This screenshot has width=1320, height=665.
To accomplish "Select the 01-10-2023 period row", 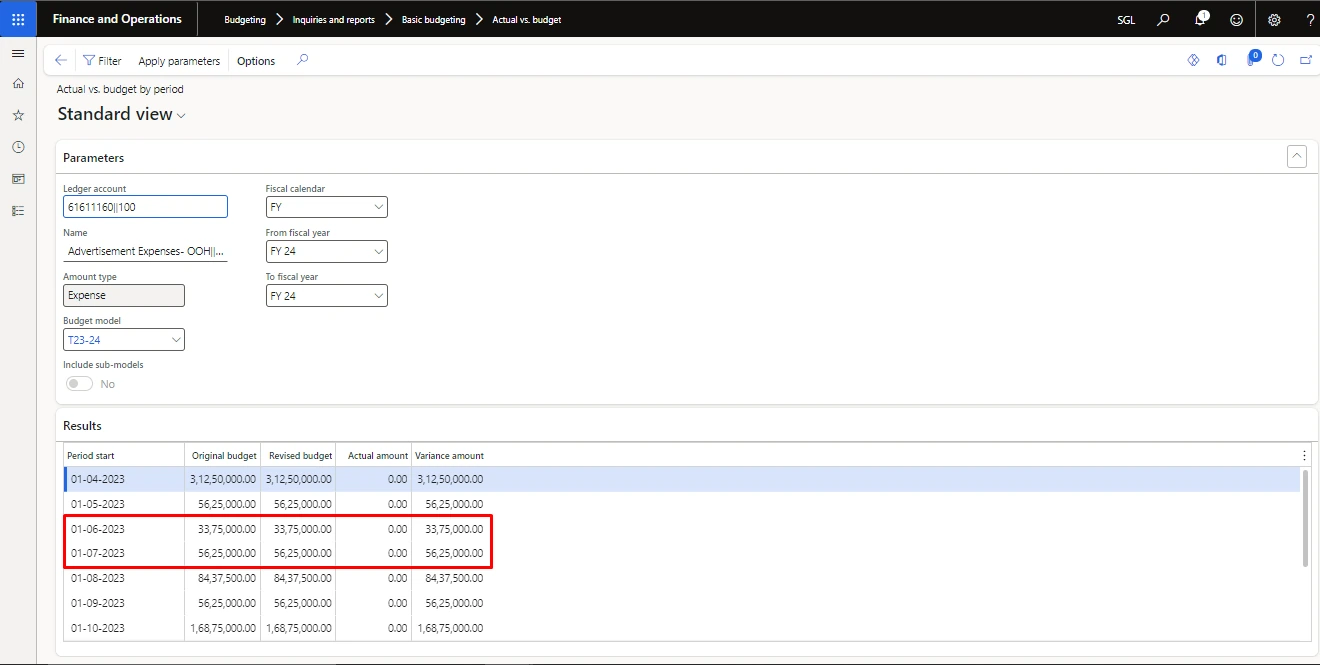I will coord(682,628).
